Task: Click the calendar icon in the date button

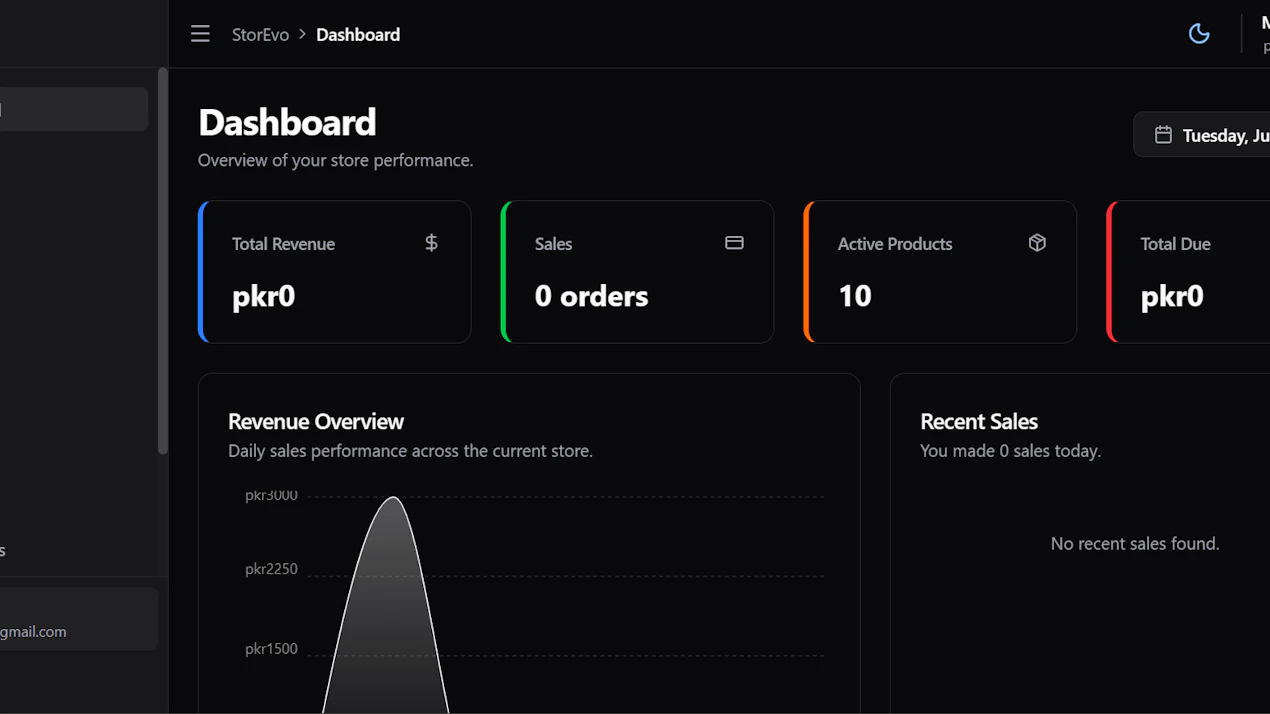Action: click(1163, 135)
